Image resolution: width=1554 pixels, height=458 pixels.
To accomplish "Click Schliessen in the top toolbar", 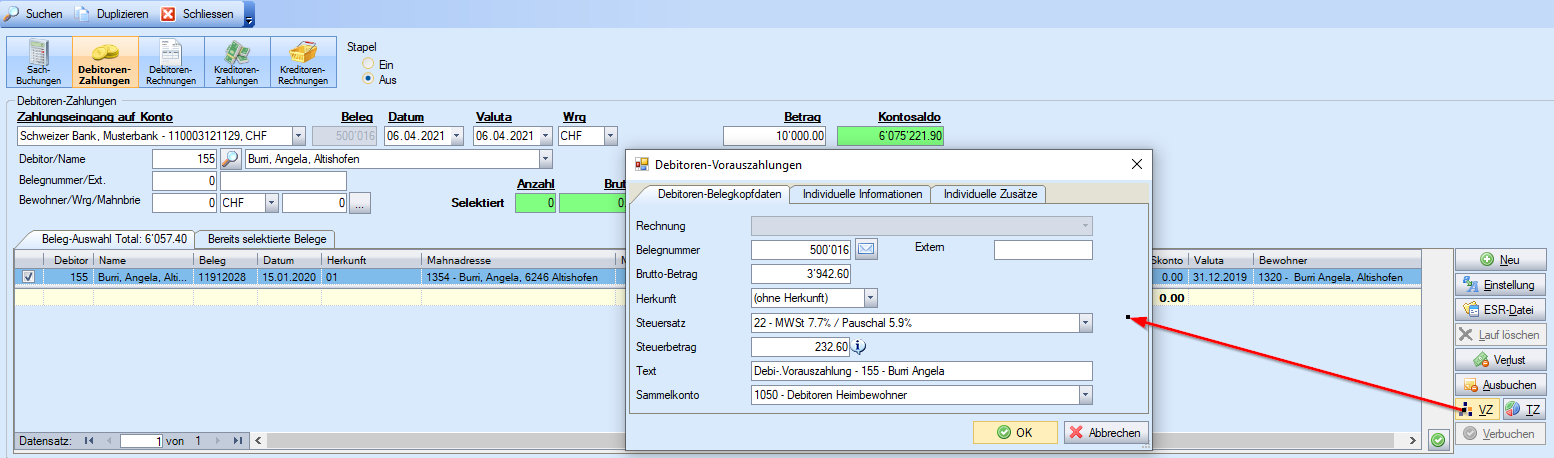I will (x=198, y=14).
